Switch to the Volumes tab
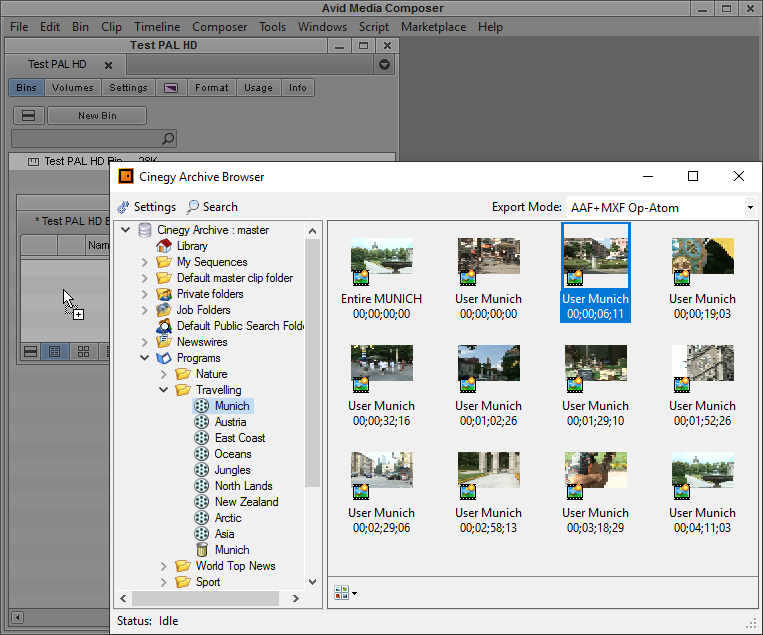The height and width of the screenshot is (635, 763). 73,88
